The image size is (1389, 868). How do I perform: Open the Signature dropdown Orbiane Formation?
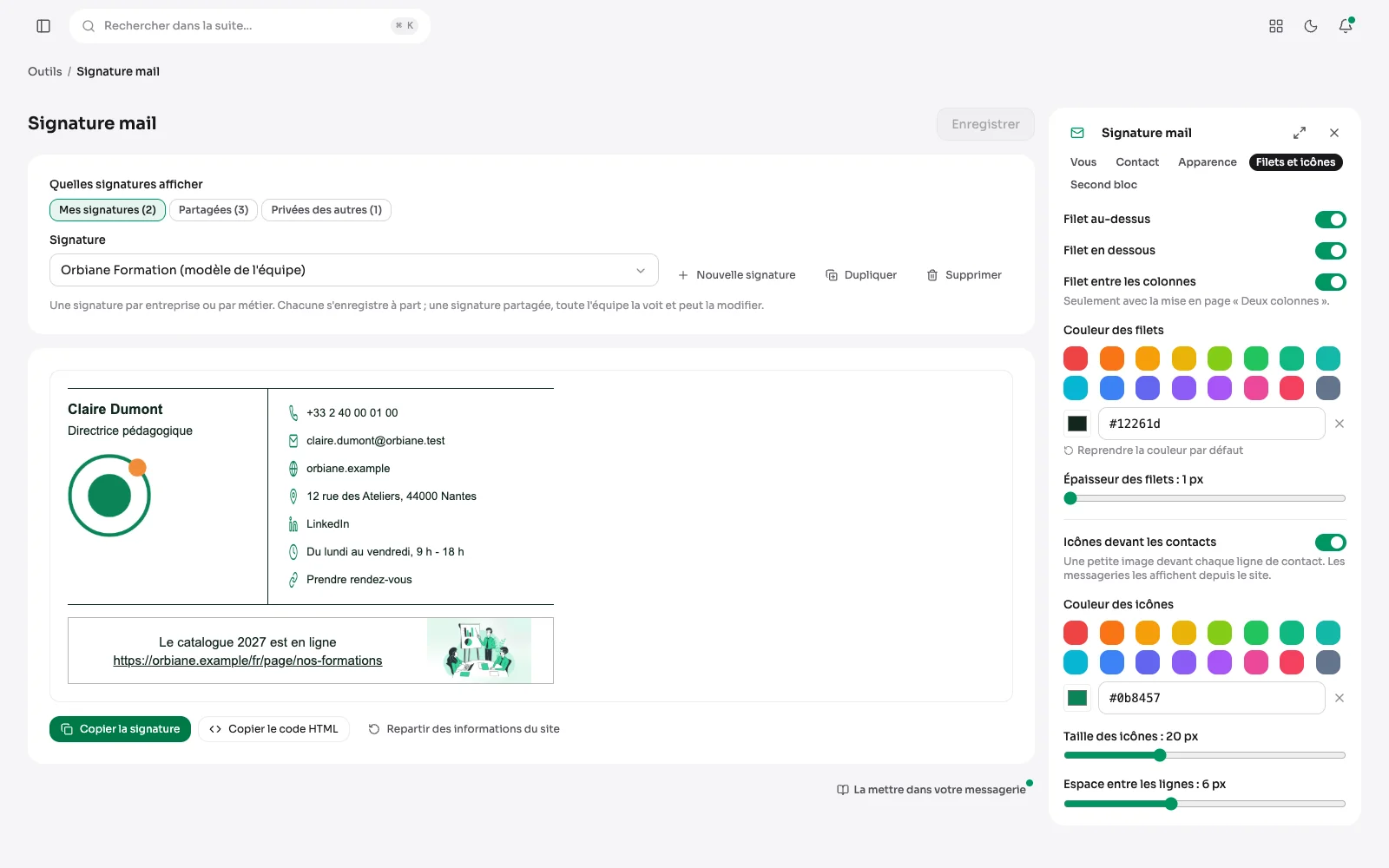point(354,270)
